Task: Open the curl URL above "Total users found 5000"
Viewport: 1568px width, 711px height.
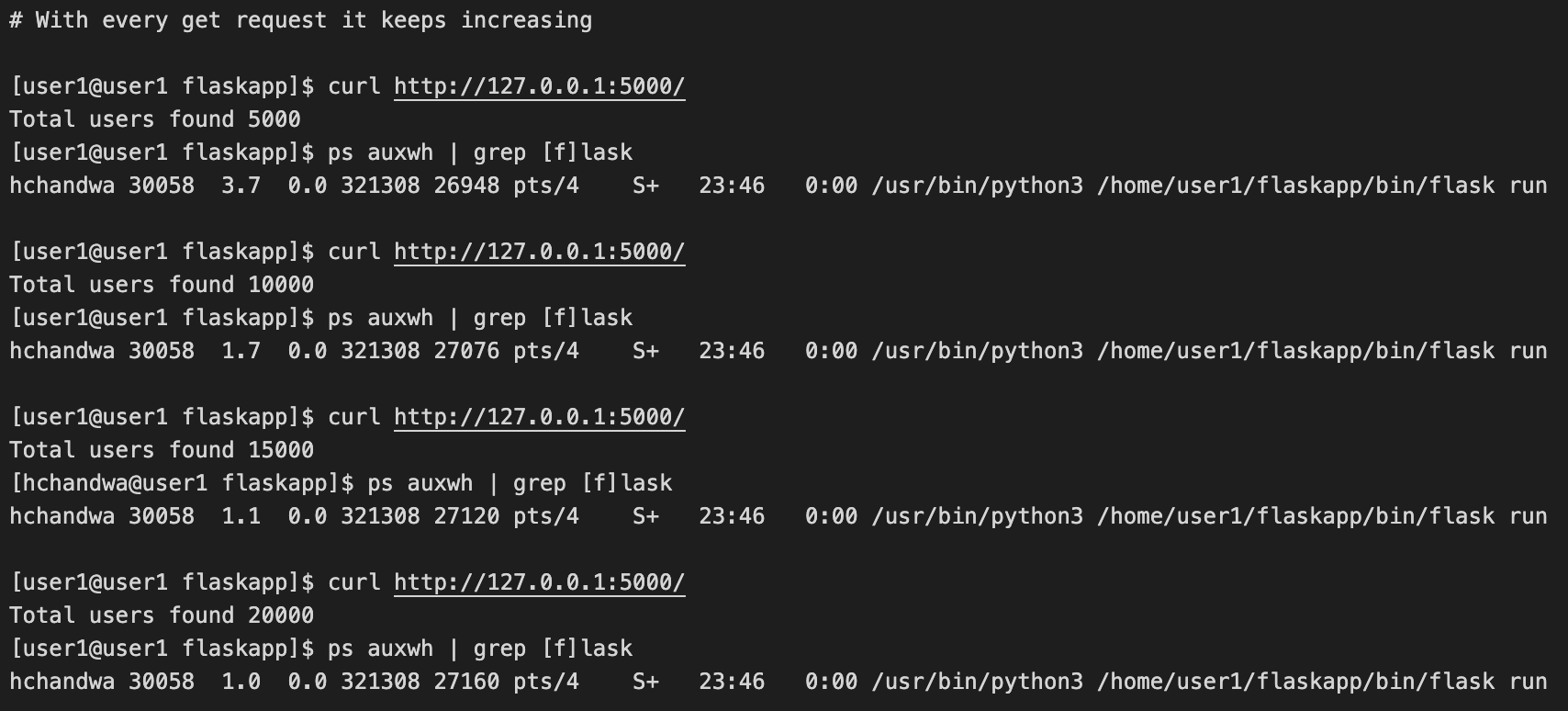Action: 539,86
